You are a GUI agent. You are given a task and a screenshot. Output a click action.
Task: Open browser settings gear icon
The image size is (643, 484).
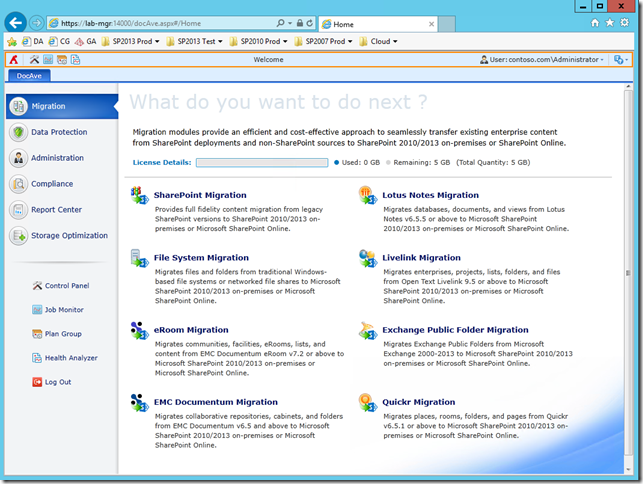tap(625, 23)
